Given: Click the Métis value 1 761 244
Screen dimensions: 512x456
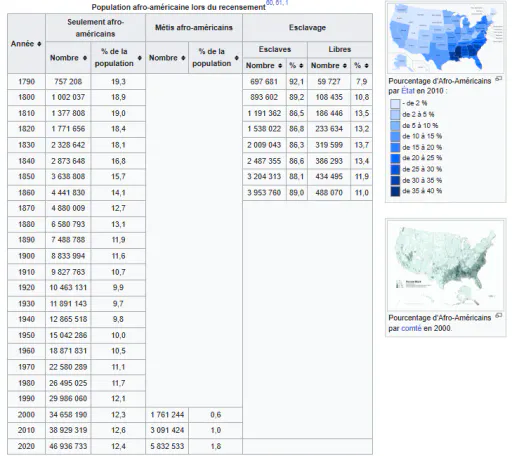Looking at the screenshot, I should click(x=167, y=415).
